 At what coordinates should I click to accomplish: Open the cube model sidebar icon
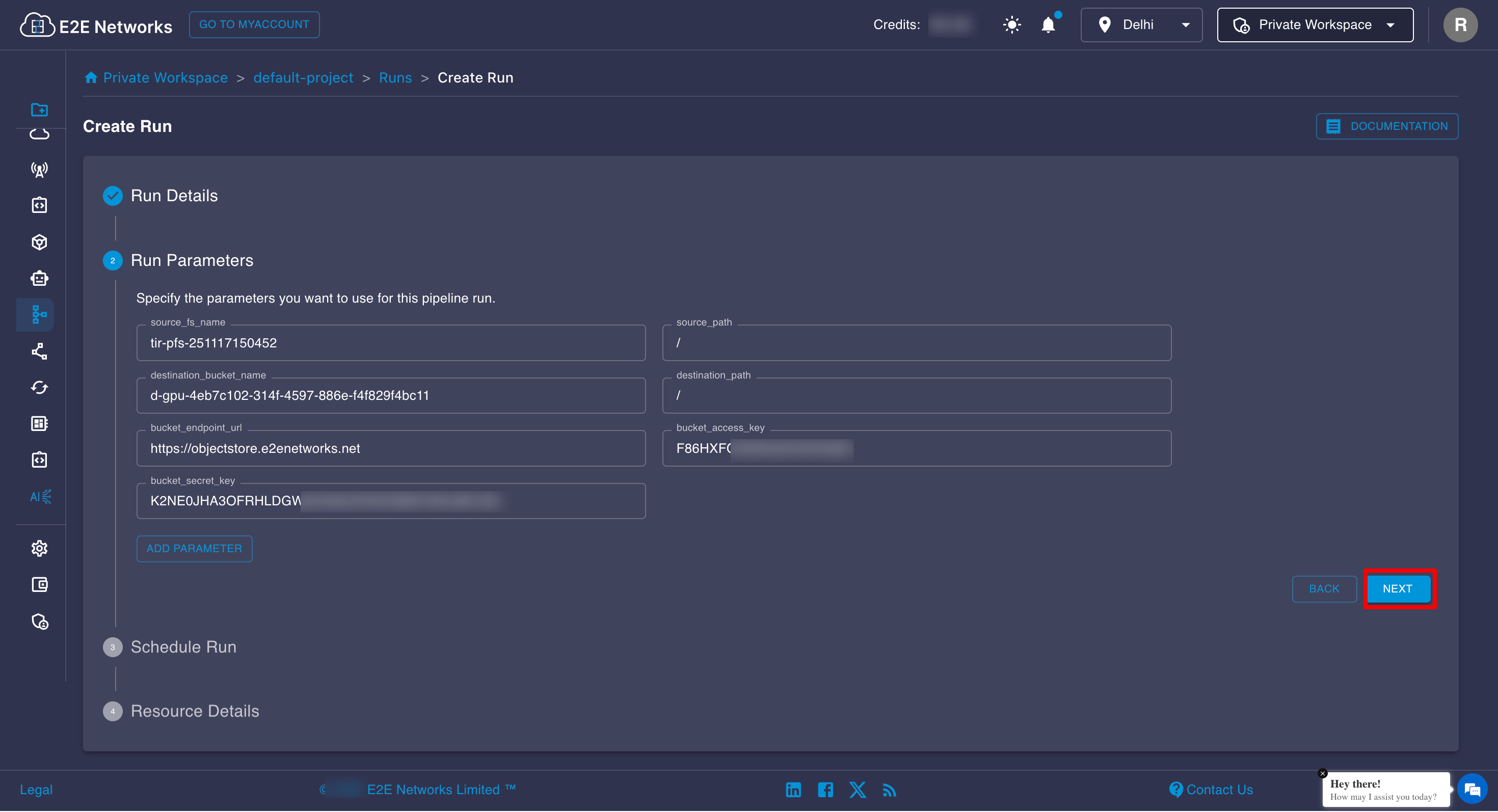(39, 242)
